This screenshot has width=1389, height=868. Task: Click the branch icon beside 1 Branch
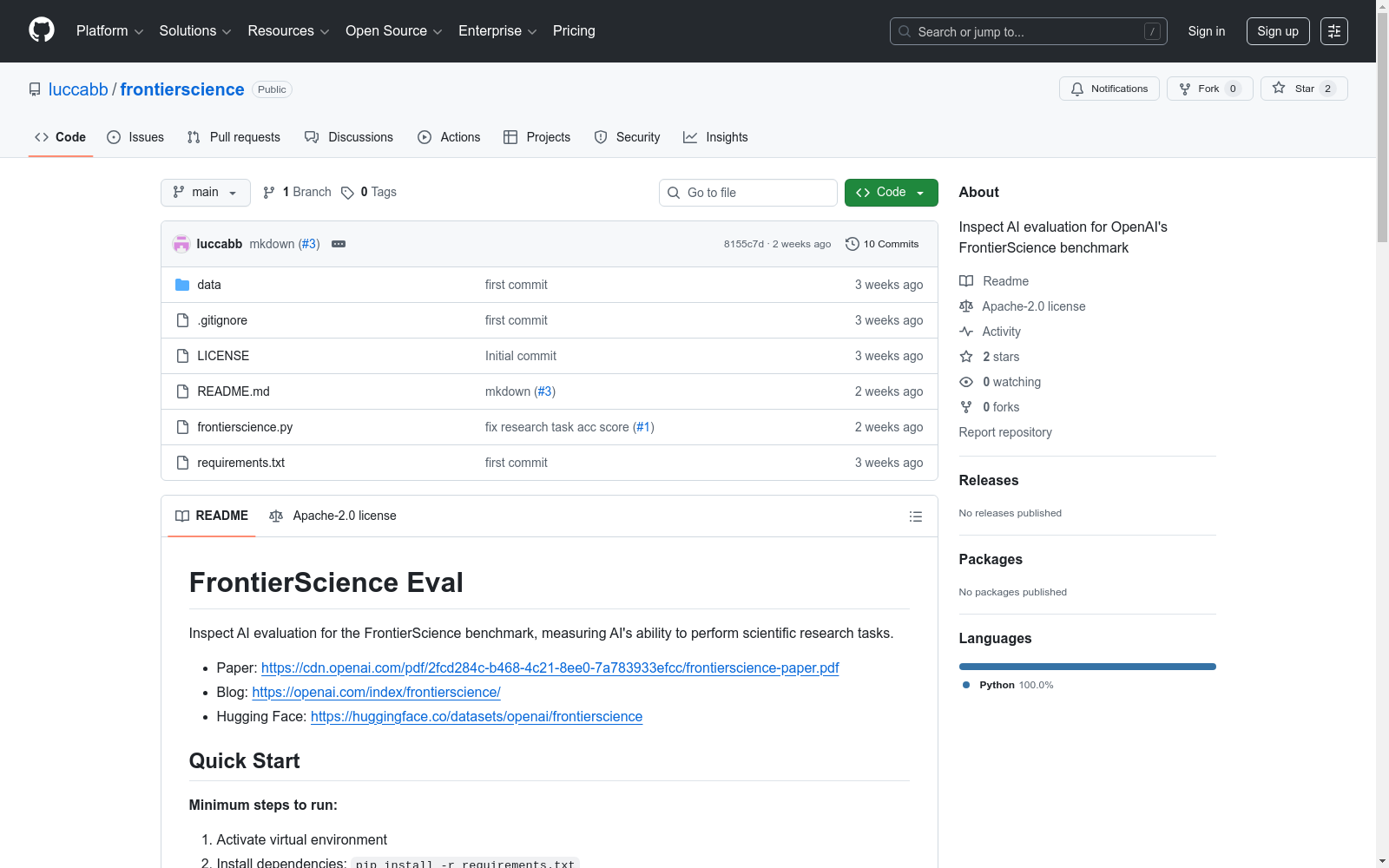[269, 193]
